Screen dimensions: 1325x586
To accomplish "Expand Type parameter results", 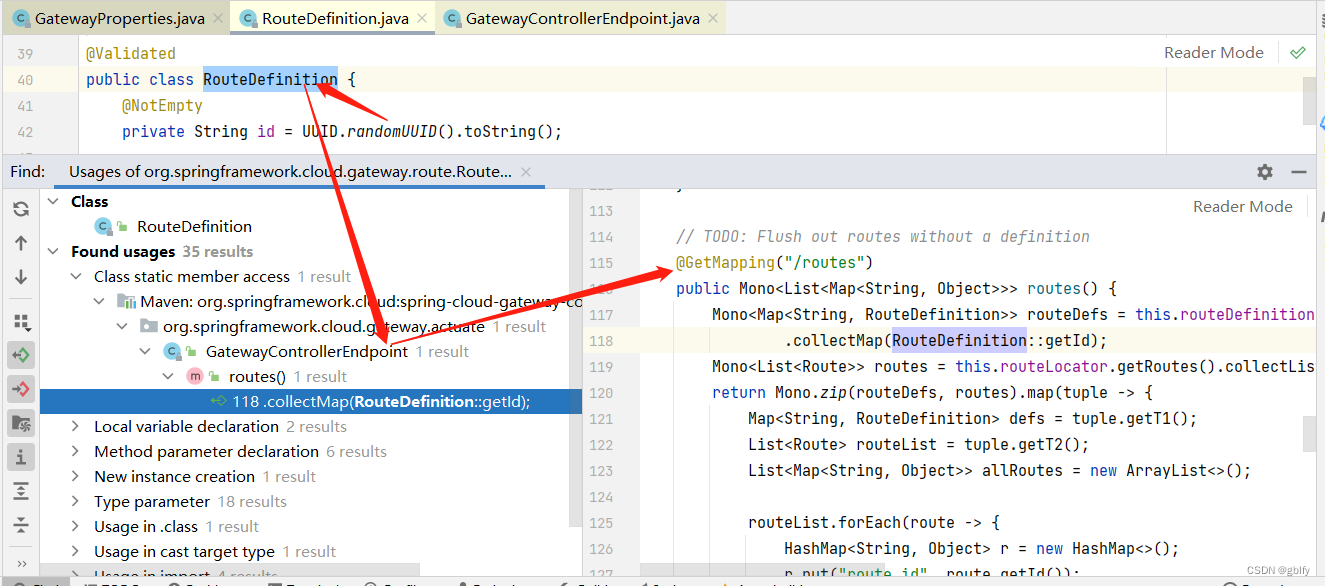I will pos(76,501).
